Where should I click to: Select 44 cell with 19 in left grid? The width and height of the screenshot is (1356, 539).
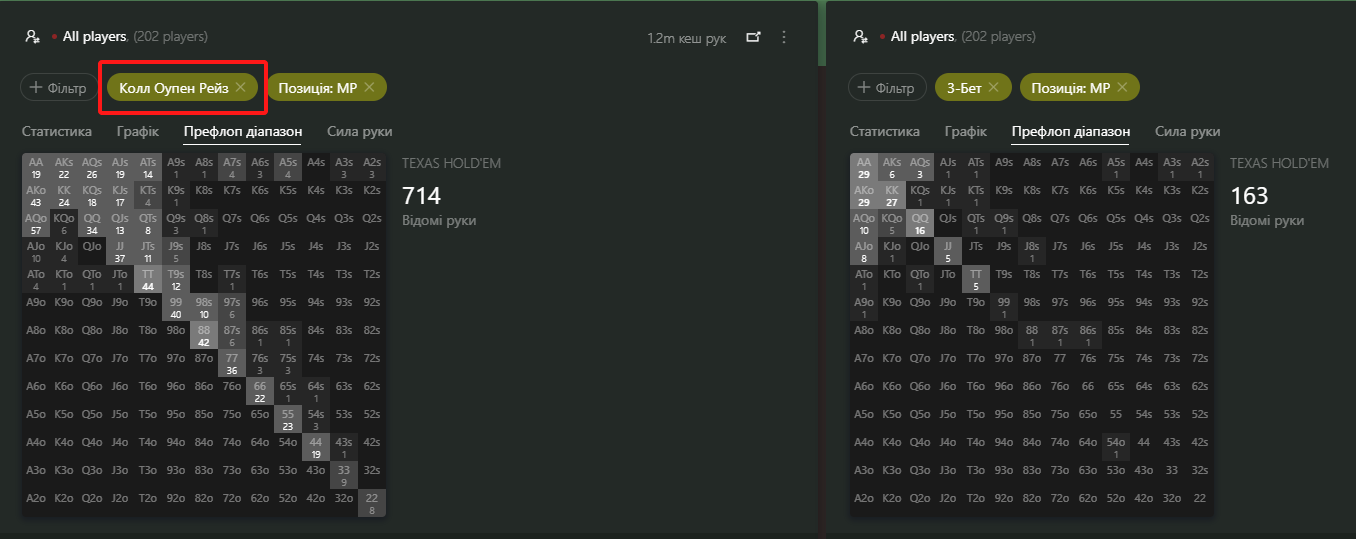point(316,447)
